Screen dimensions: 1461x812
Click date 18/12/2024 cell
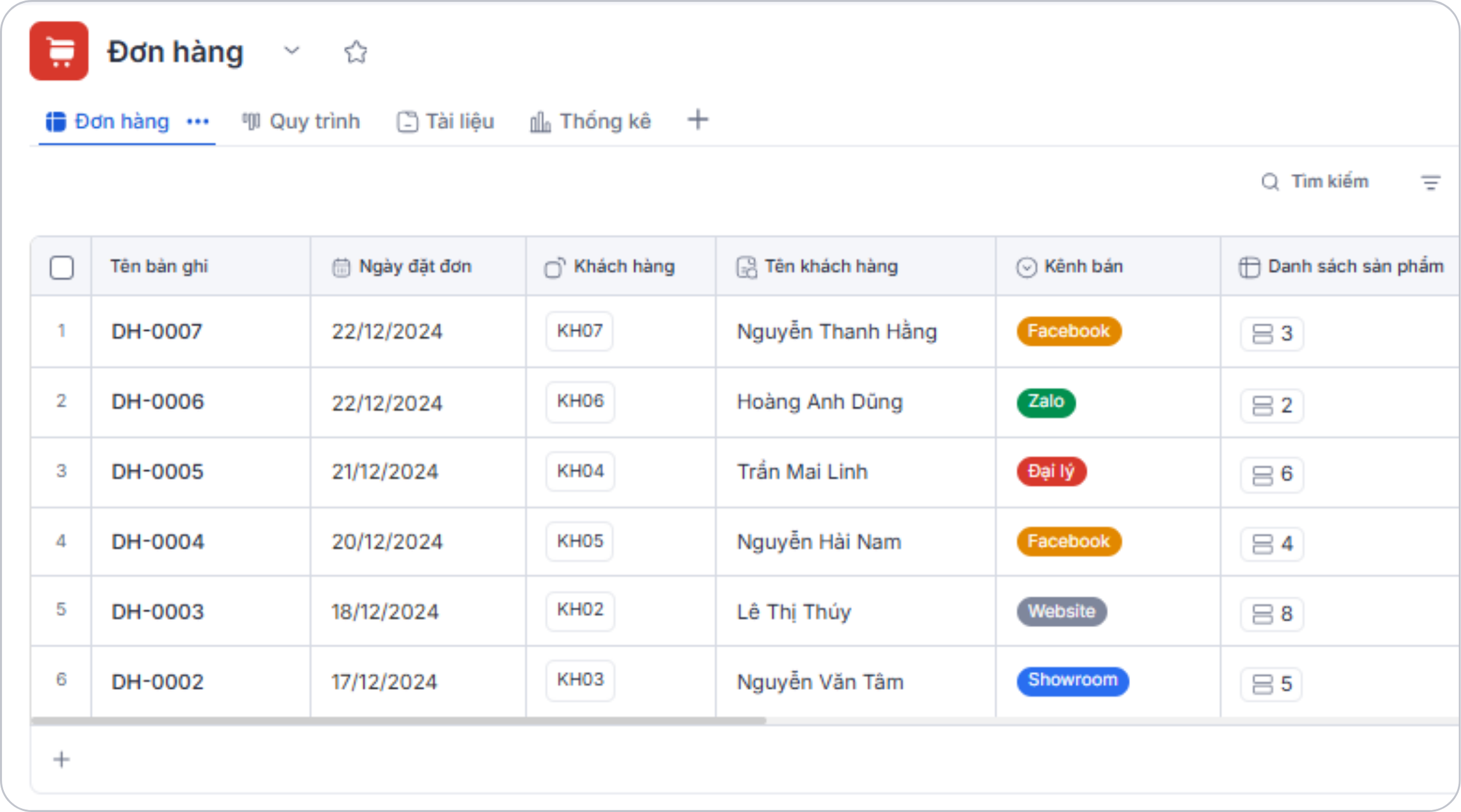click(x=385, y=612)
